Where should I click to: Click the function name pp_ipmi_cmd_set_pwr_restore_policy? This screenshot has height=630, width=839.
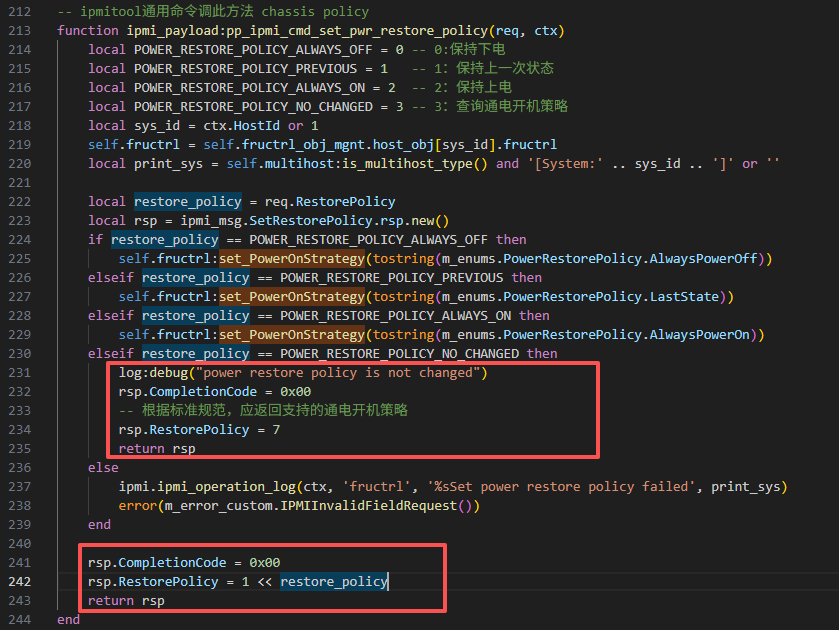[x=357, y=31]
